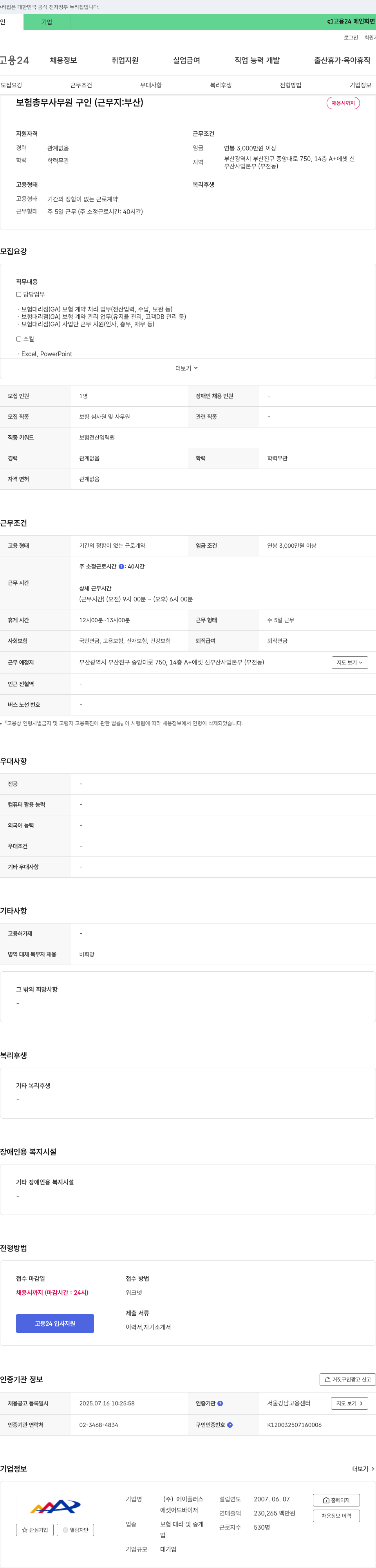The image size is (376, 1568).
Task: Click the 230,265 백만원 revenue value
Action: pos(275,1513)
